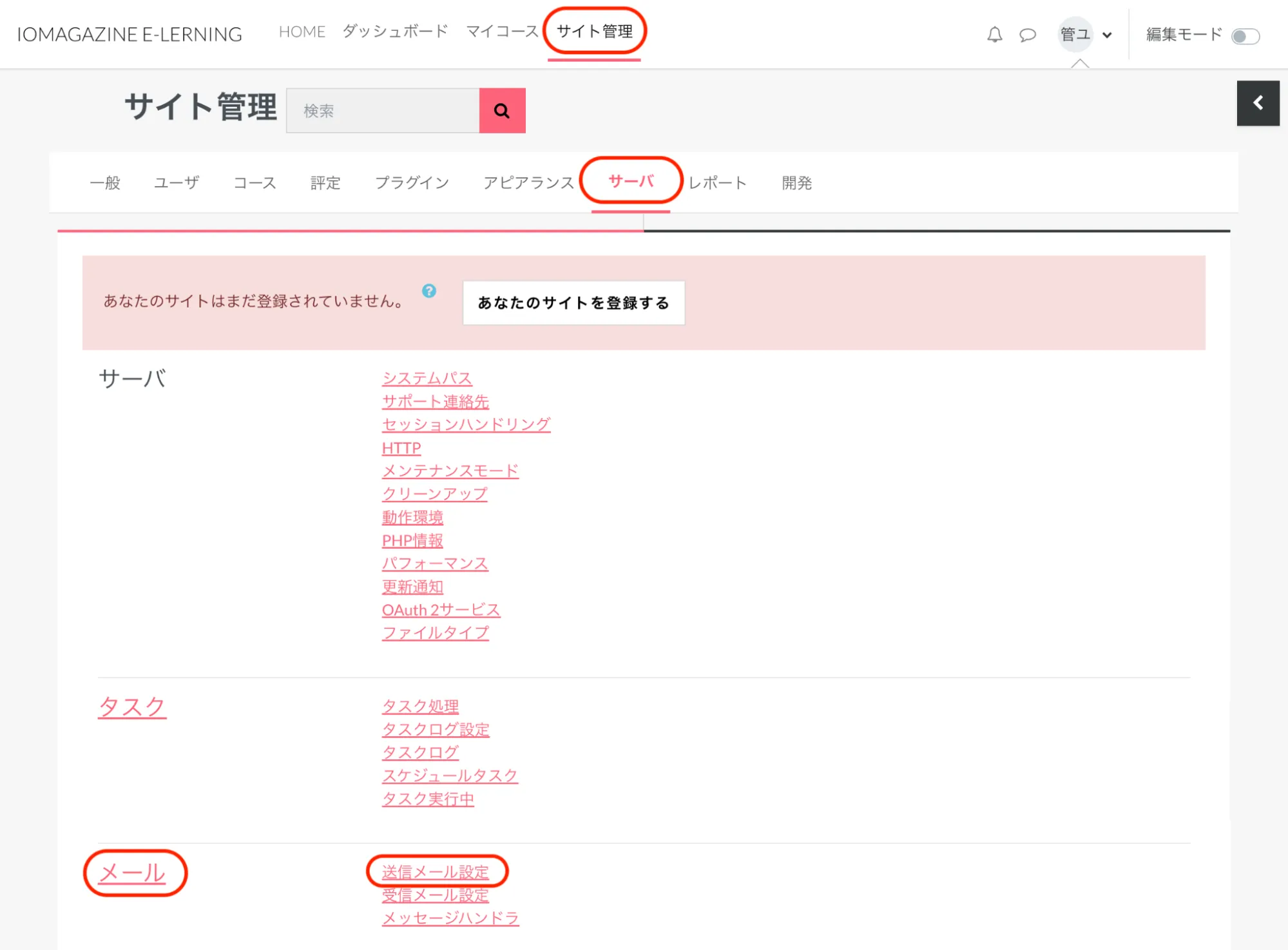Expand the collapsed block drawer arrow
Viewport: 1288px width, 950px height.
tap(1258, 103)
